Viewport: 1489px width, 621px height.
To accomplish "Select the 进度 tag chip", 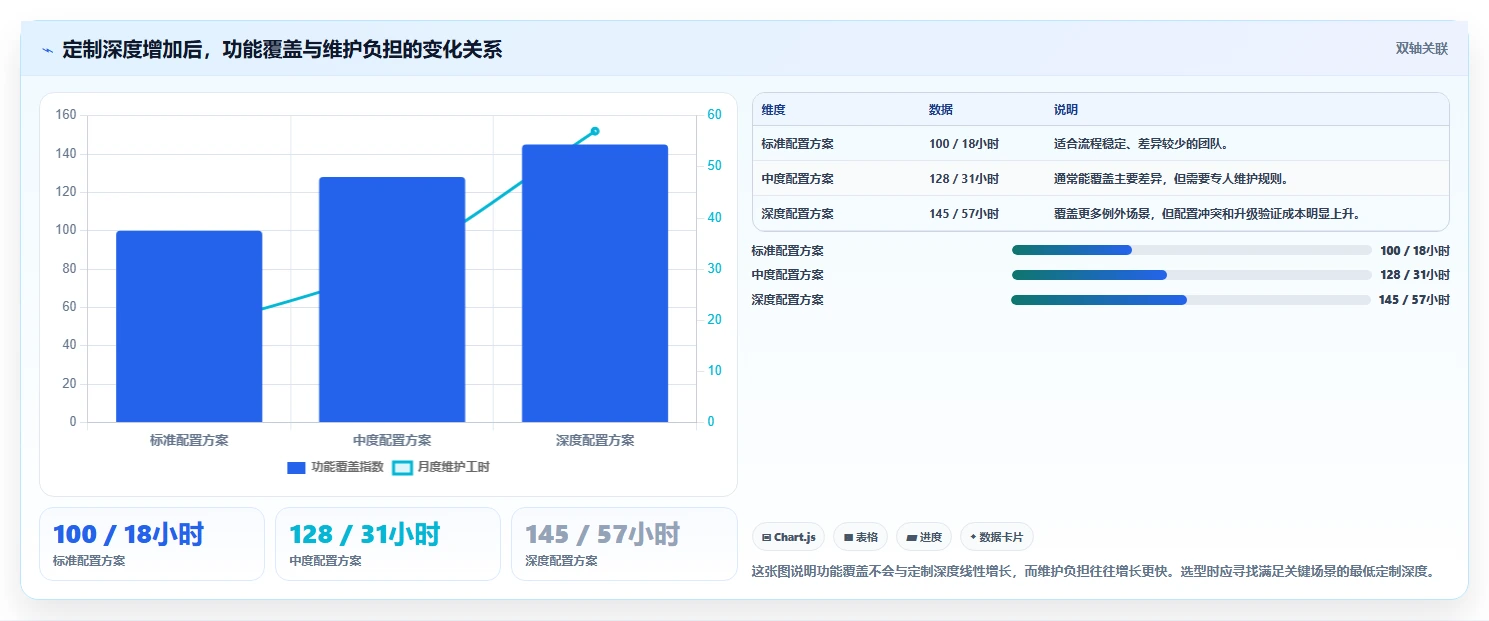I will (x=924, y=537).
